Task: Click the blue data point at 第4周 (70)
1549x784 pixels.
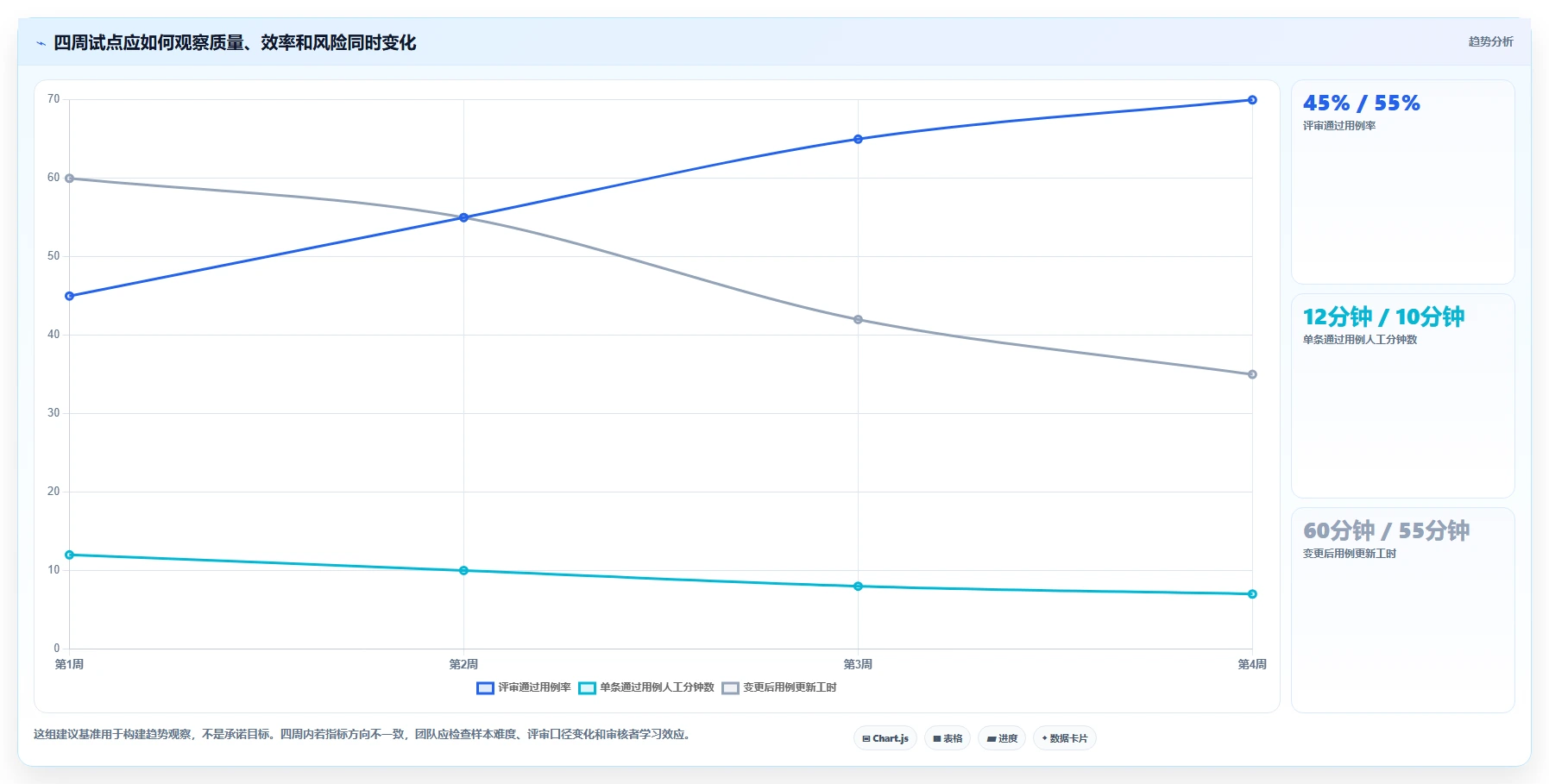Action: [1252, 100]
